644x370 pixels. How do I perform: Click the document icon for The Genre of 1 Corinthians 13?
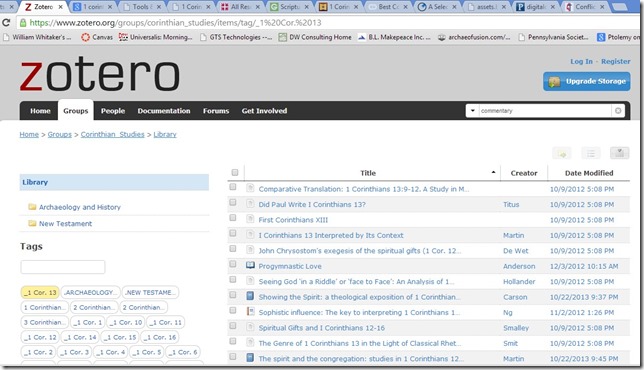tap(250, 342)
